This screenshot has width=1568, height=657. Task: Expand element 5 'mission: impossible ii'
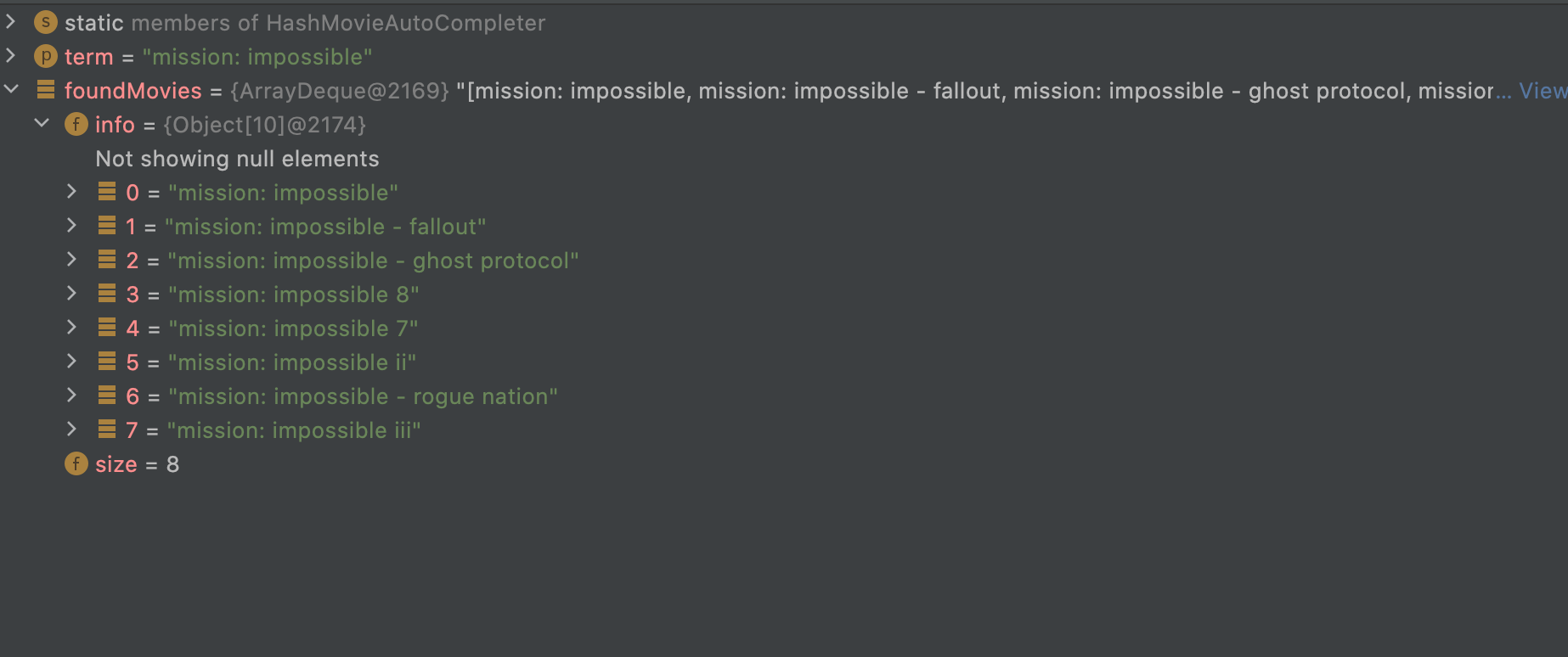[72, 361]
